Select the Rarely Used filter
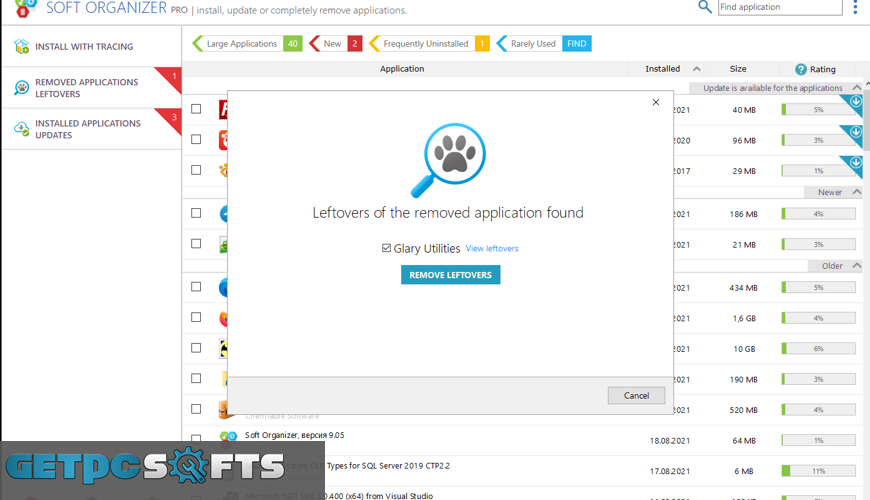The image size is (870, 500). [544, 44]
